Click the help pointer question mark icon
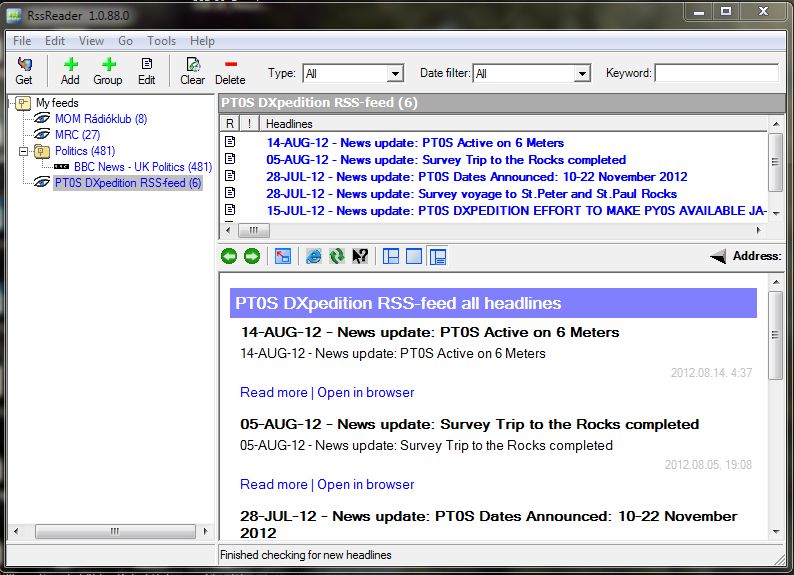794x575 pixels. coord(360,256)
